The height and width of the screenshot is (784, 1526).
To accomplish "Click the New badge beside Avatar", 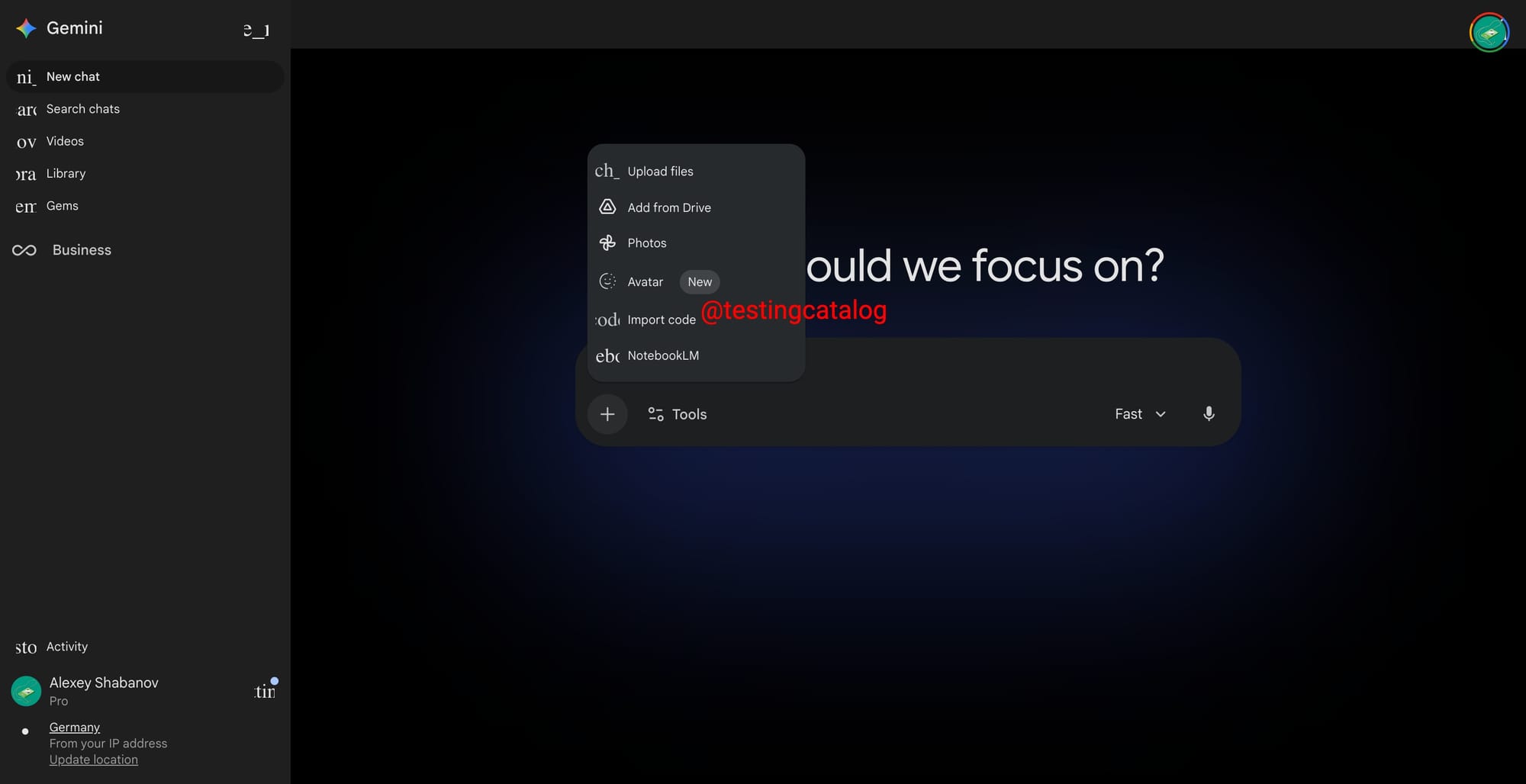I will point(700,281).
